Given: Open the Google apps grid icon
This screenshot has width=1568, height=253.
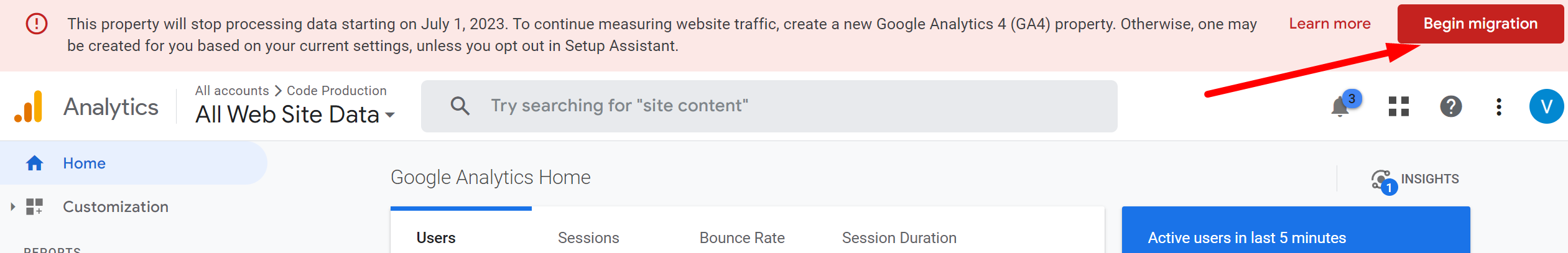Looking at the screenshot, I should click(1399, 106).
